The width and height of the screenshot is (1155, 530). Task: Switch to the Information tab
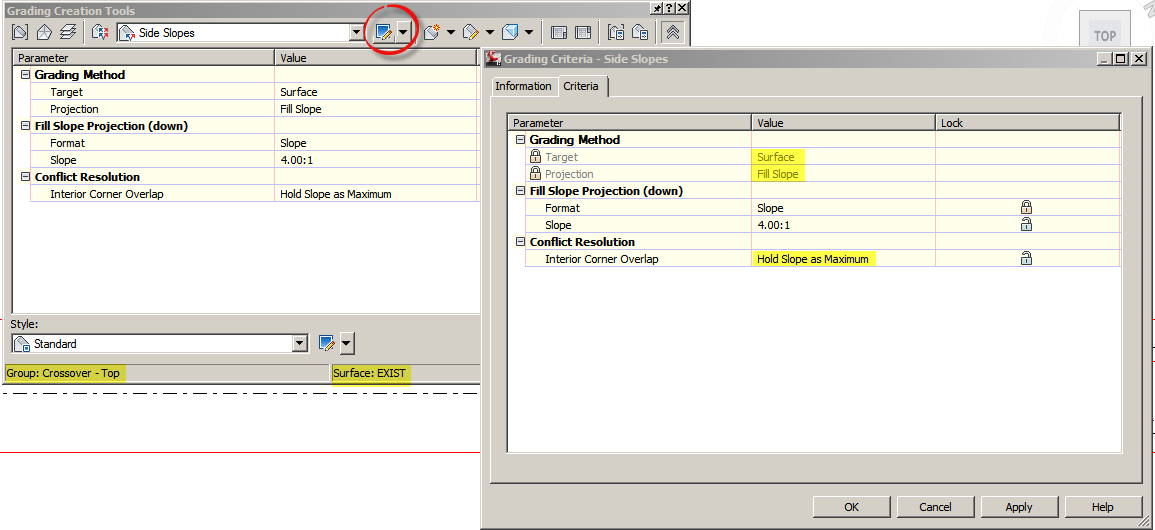tap(523, 86)
